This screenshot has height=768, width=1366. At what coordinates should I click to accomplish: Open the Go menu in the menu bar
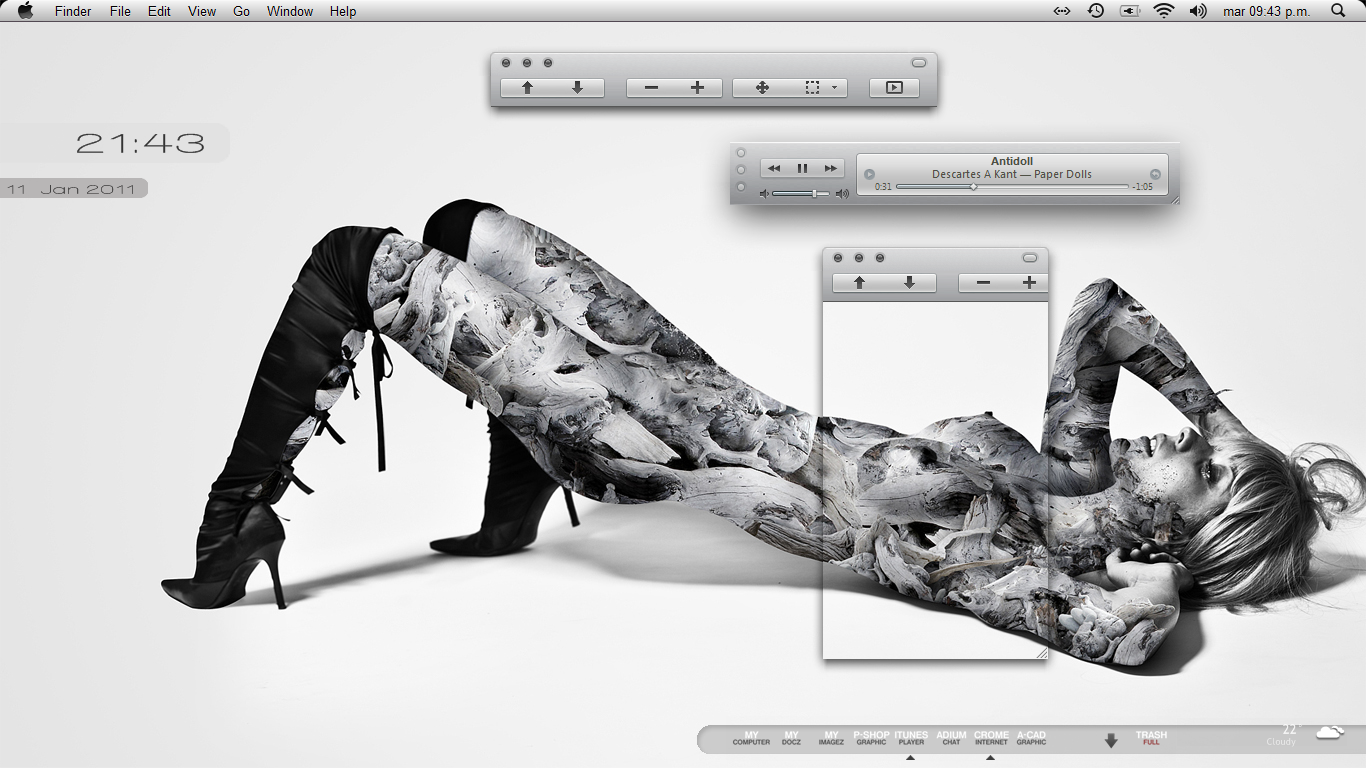click(241, 11)
